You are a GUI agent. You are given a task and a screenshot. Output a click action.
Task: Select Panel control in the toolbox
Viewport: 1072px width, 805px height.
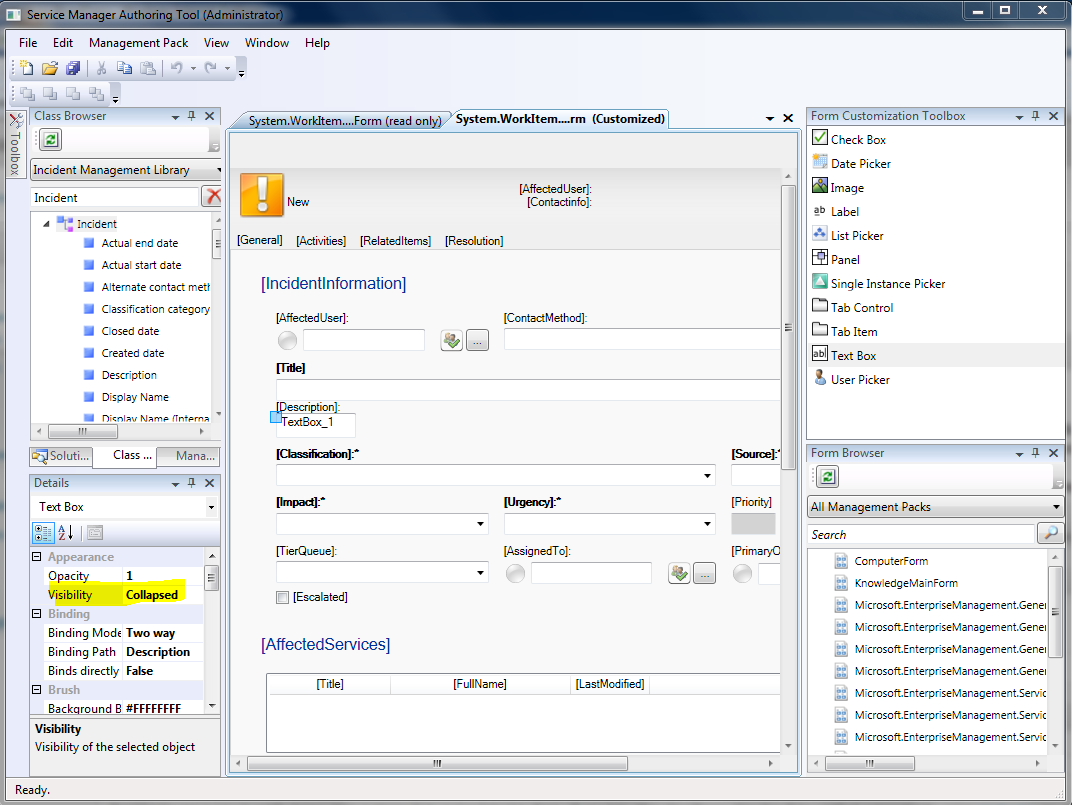tap(845, 259)
